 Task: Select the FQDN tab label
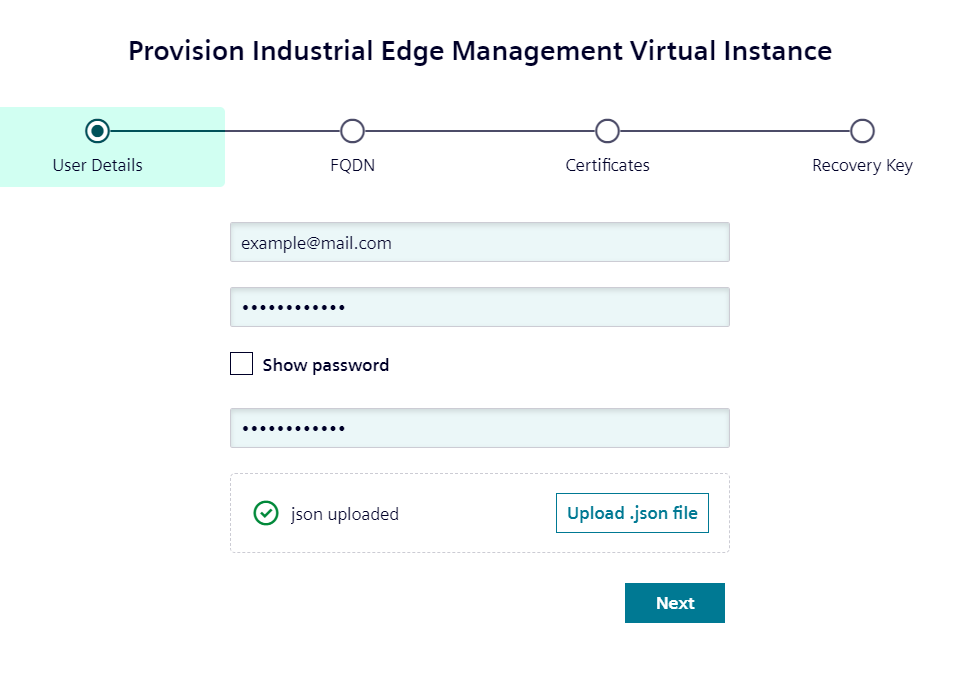[x=352, y=165]
